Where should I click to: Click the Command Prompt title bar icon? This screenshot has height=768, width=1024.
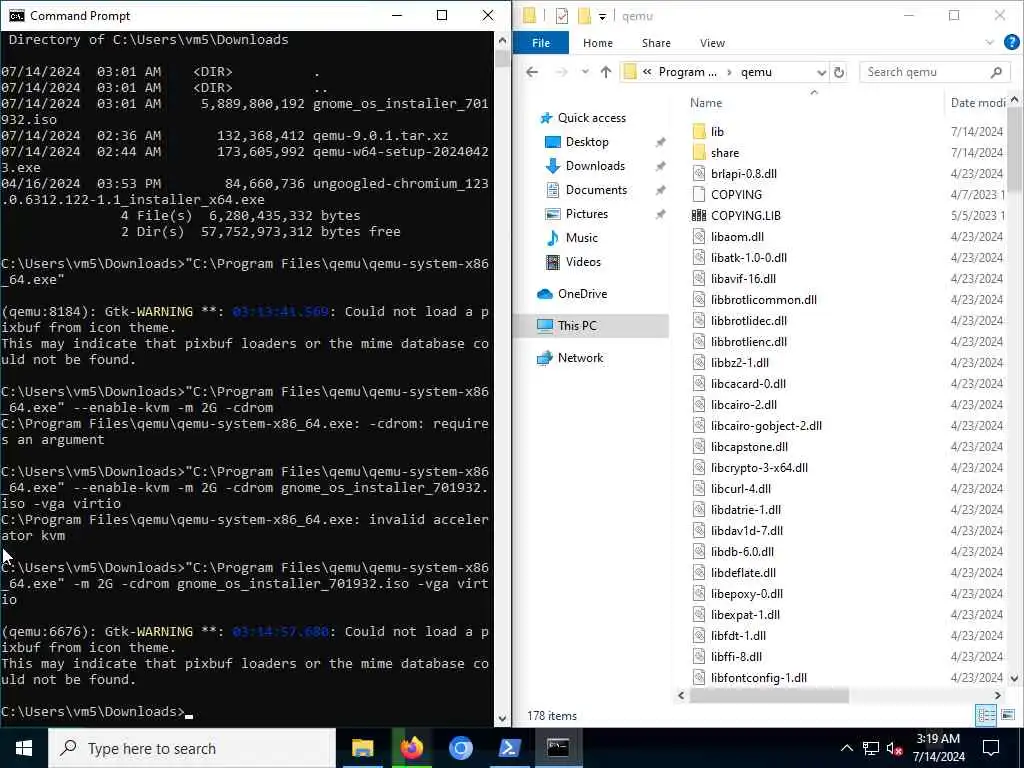coord(16,16)
